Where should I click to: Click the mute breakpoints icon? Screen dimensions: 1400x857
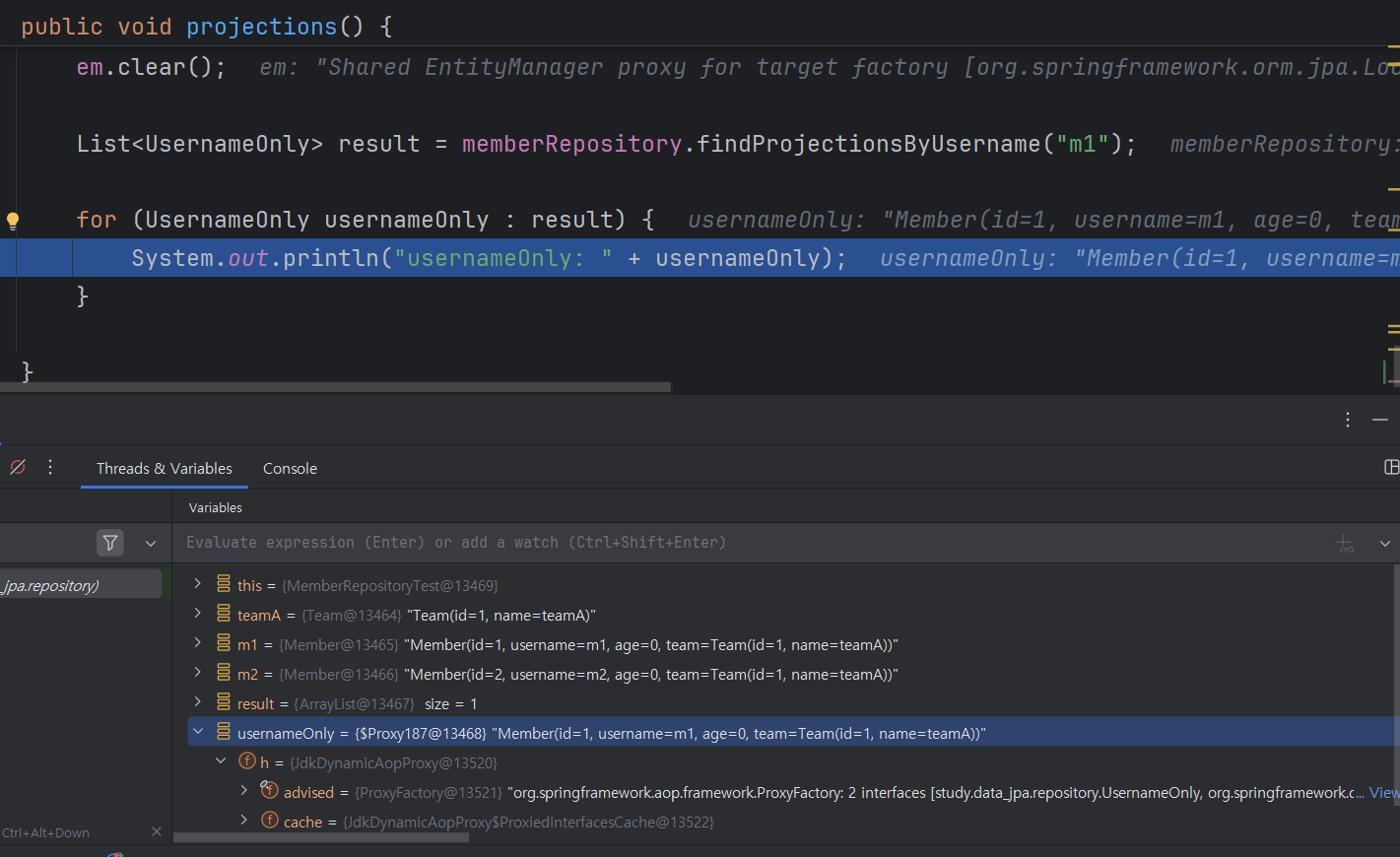pos(18,467)
